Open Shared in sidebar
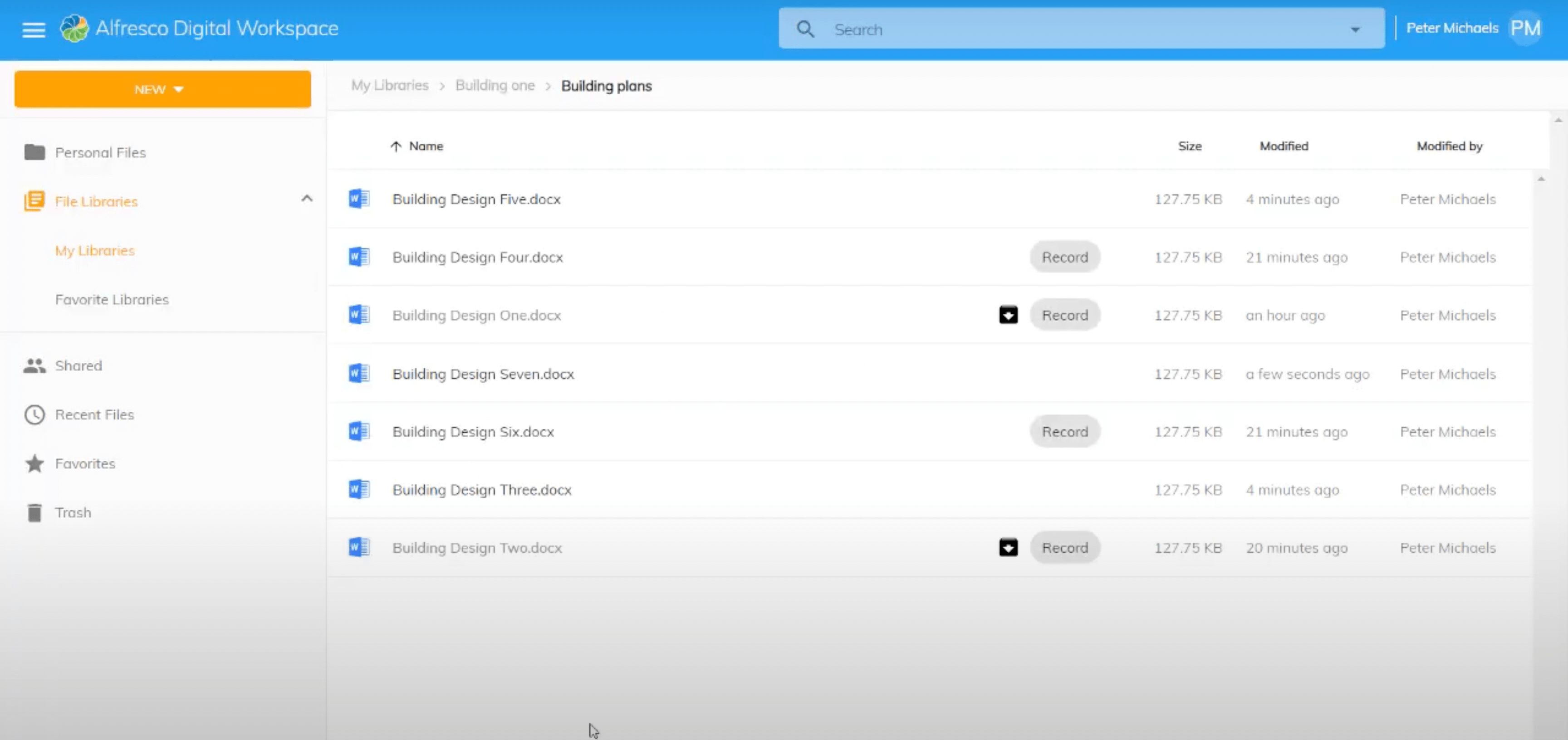The image size is (1568, 740). tap(78, 366)
